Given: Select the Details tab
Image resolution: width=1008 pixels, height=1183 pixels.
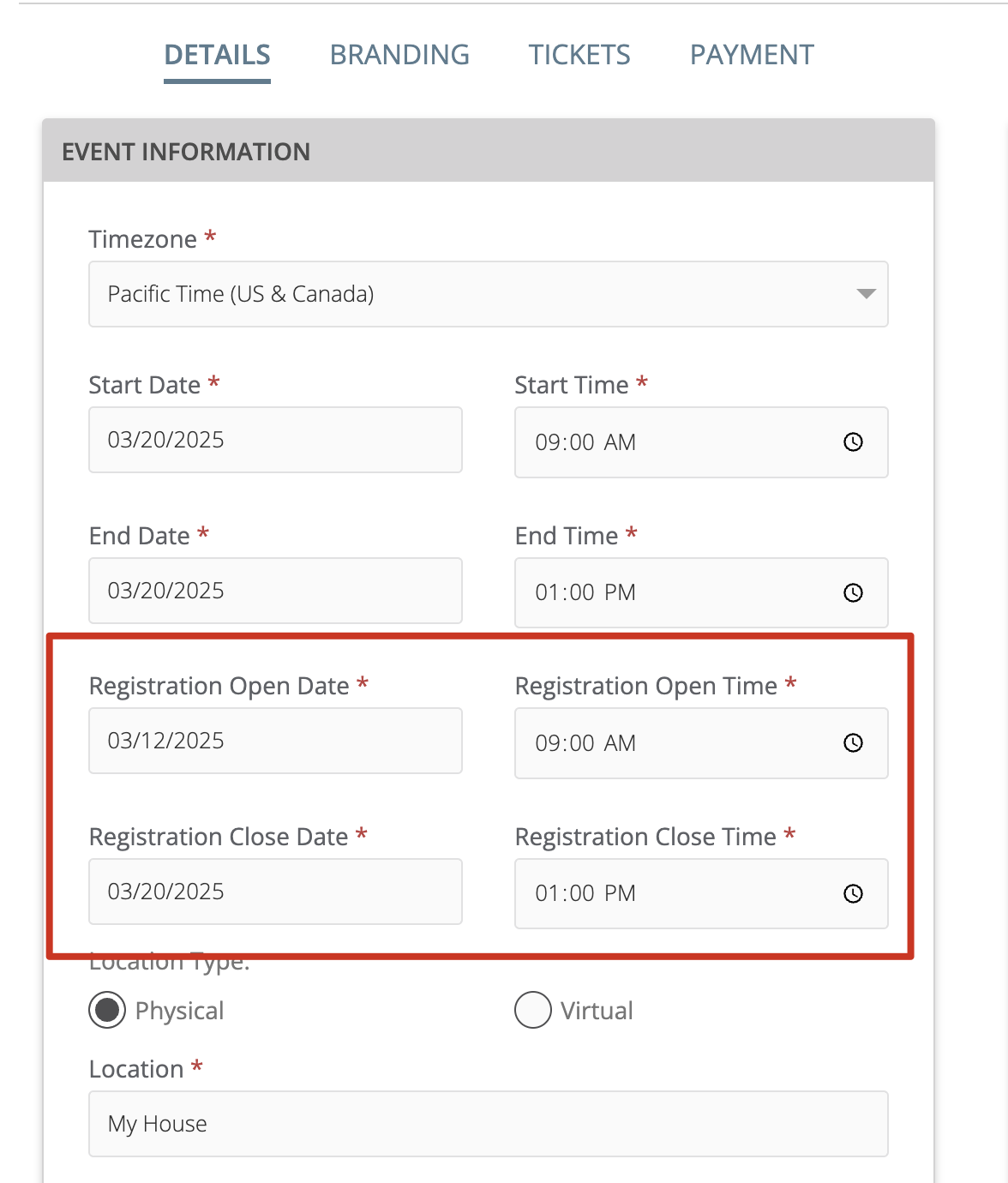Looking at the screenshot, I should (x=218, y=55).
